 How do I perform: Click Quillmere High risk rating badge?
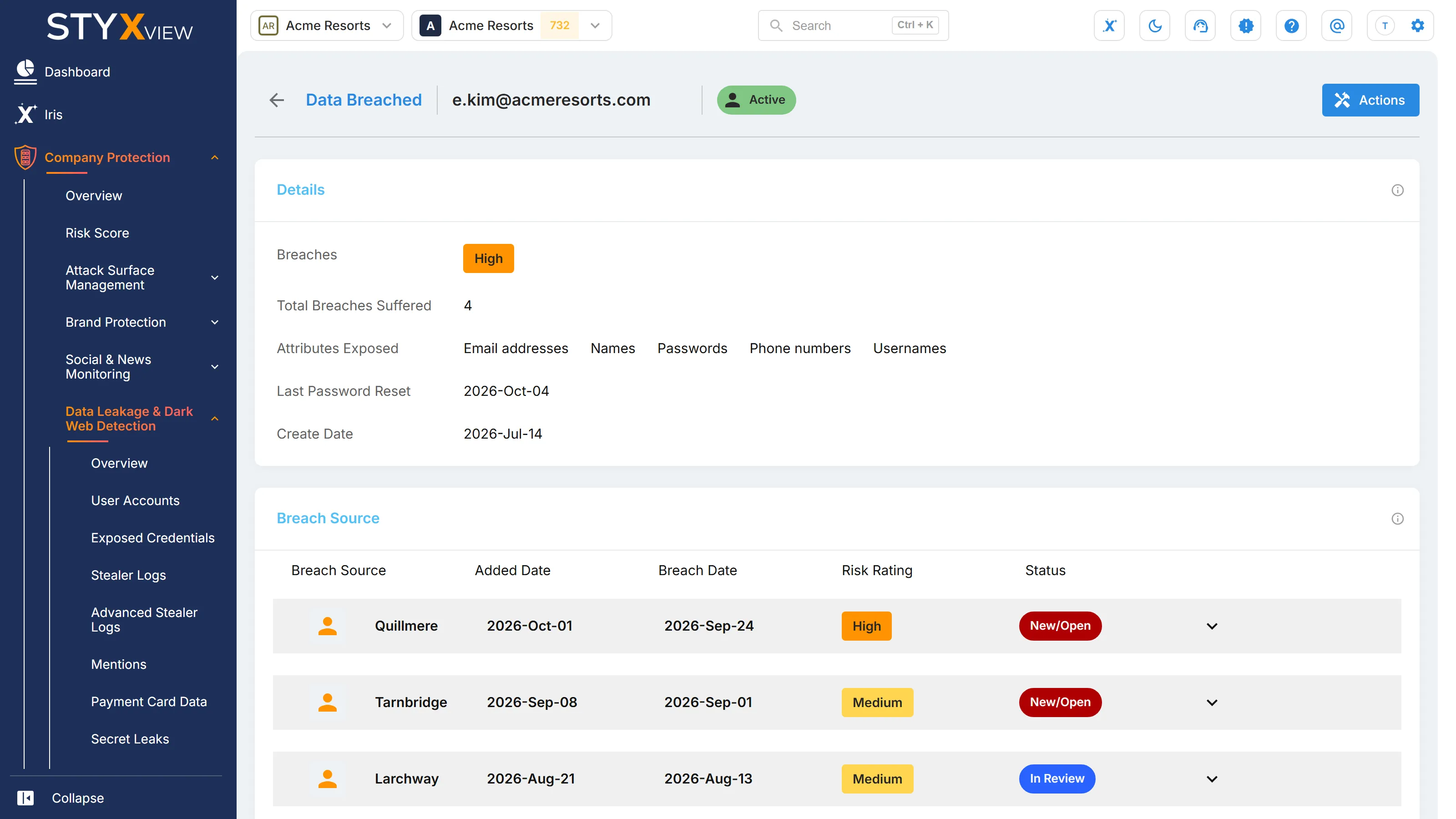[x=866, y=626]
